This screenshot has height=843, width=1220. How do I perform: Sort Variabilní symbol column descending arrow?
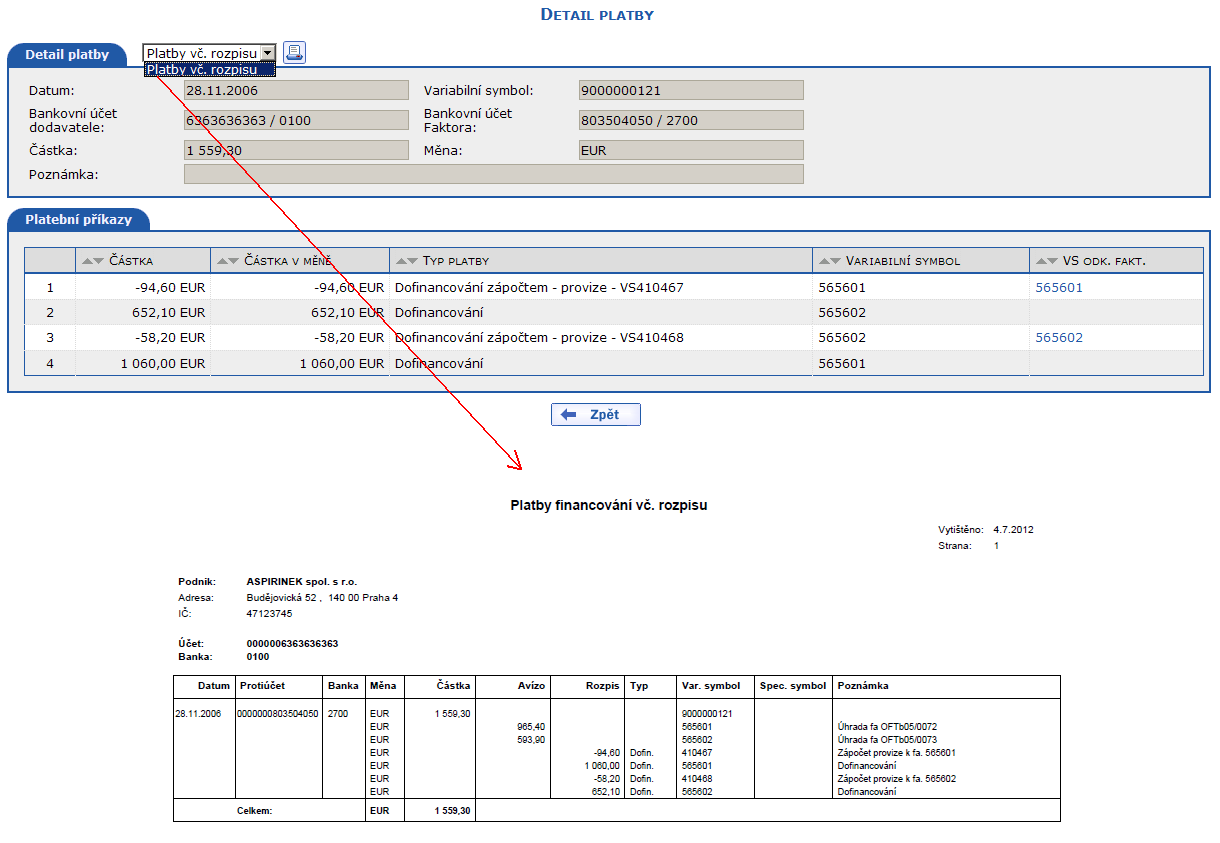(836, 261)
